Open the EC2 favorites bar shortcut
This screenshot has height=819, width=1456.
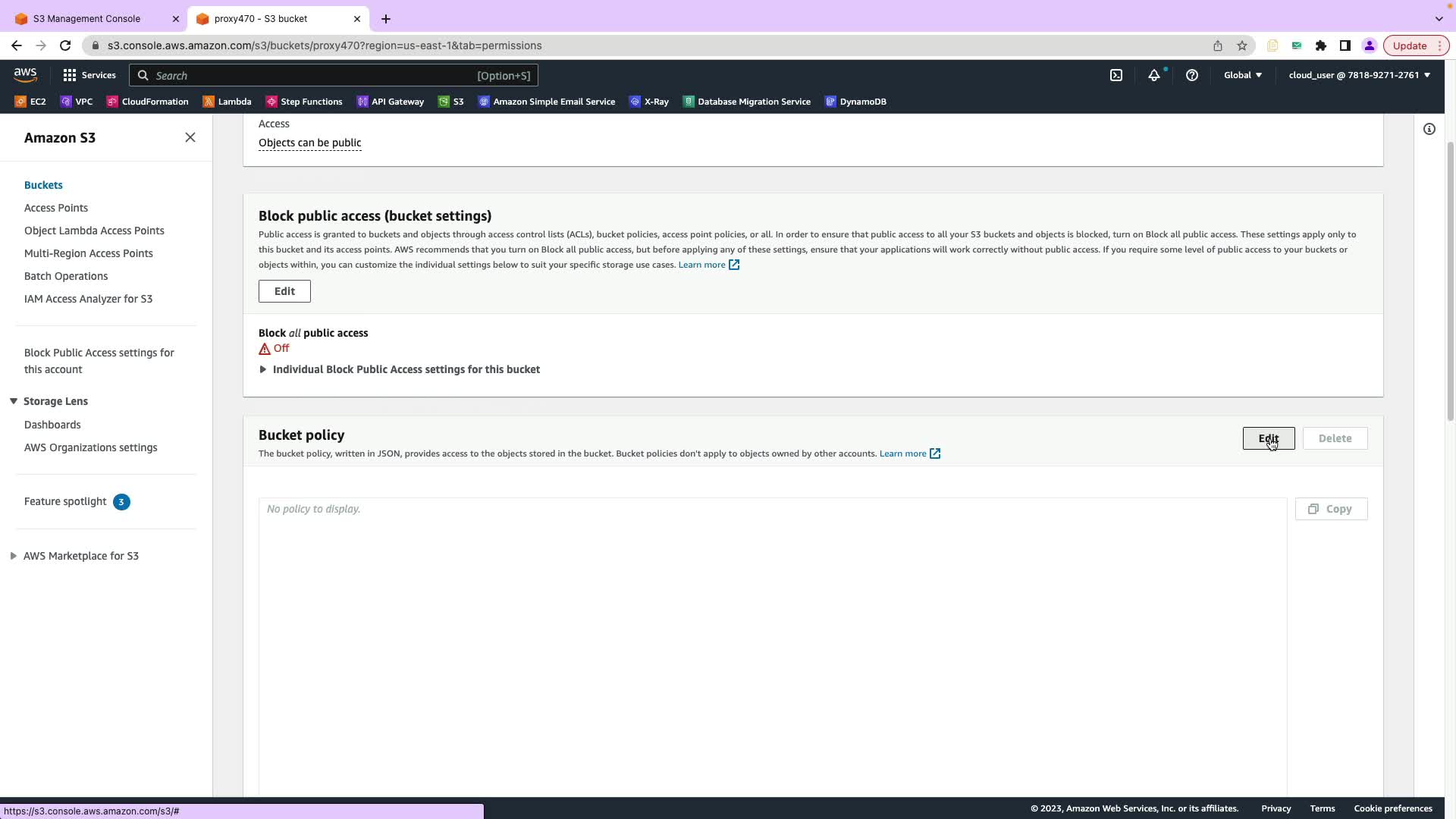click(30, 102)
